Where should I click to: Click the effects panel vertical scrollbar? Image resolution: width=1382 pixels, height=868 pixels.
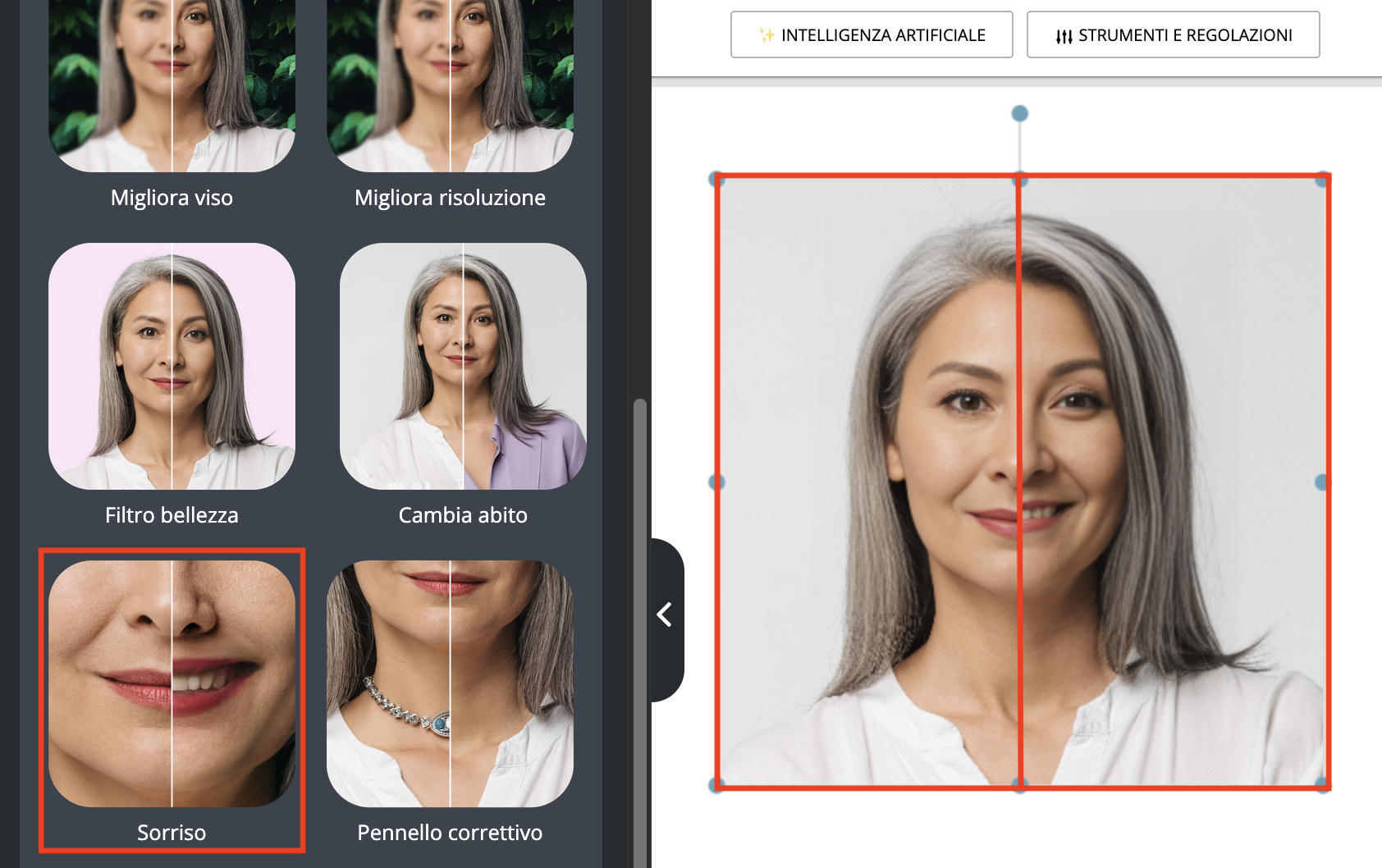click(x=640, y=624)
